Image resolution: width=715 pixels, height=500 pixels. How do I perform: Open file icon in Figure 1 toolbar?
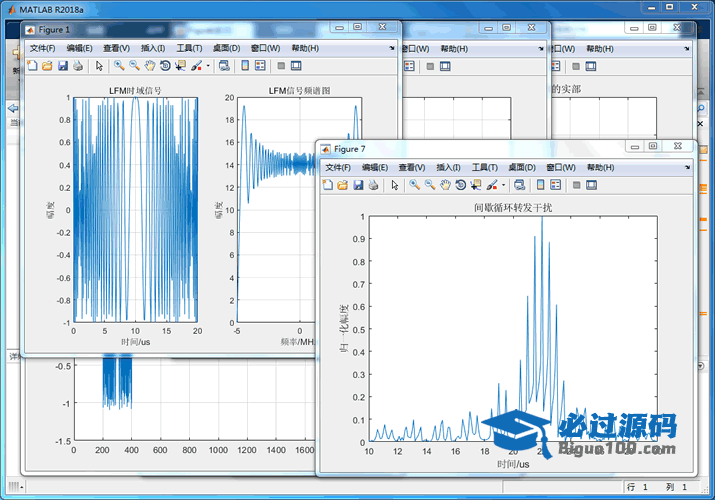click(x=47, y=66)
